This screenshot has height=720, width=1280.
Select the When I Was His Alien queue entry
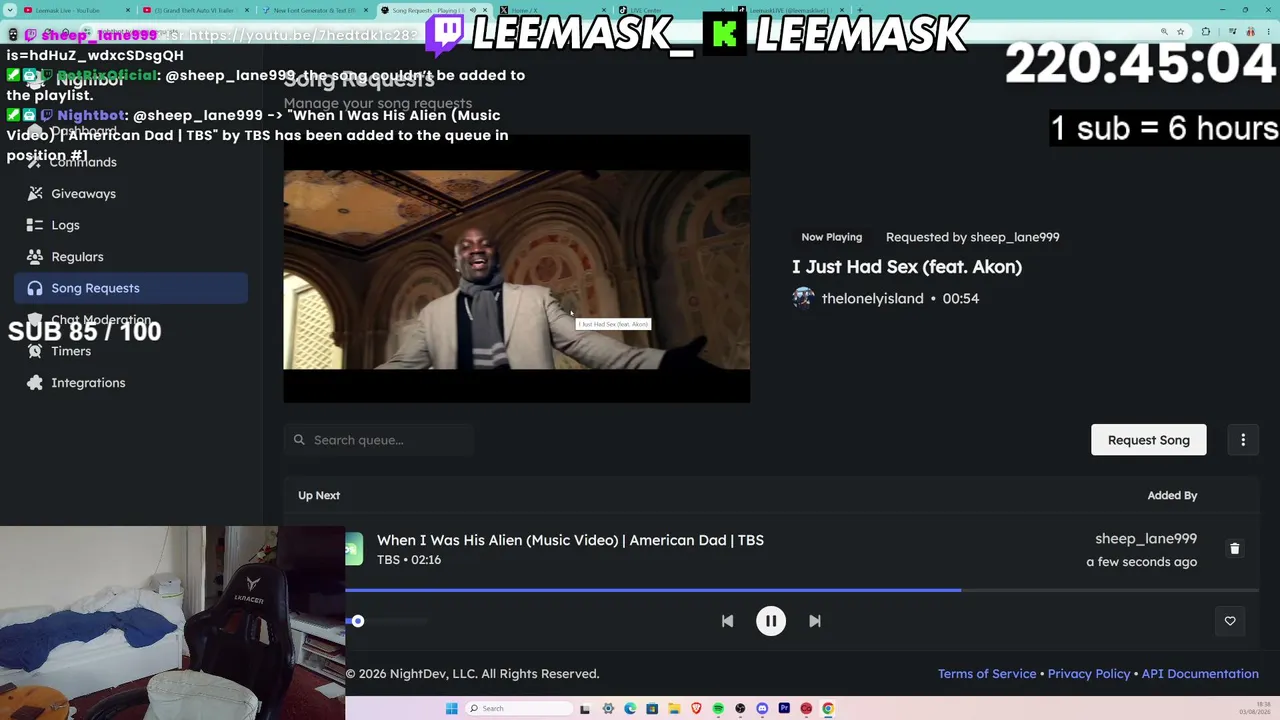coord(570,540)
